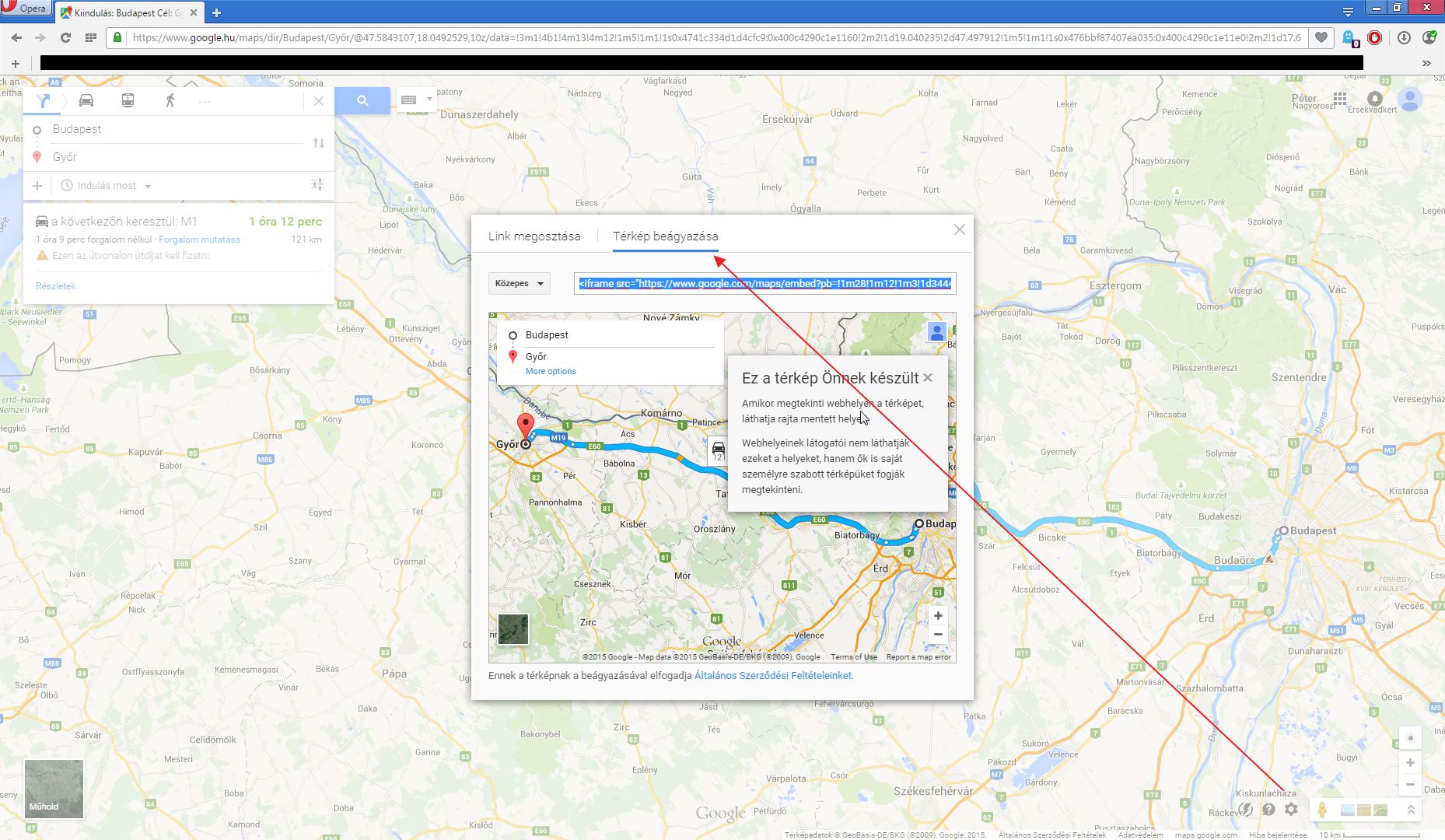Image resolution: width=1445 pixels, height=840 pixels.
Task: Open first photo thumbnail in imagery strip
Action: pyautogui.click(x=1348, y=810)
